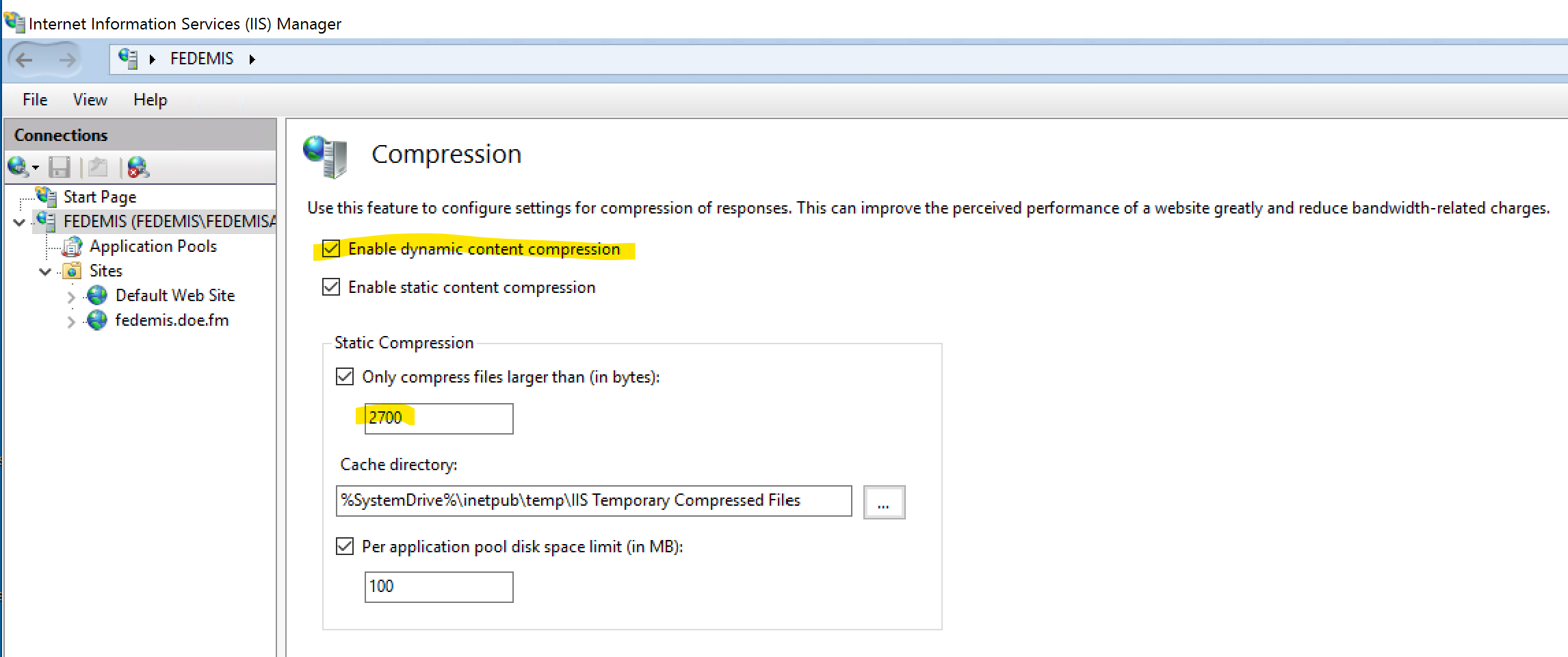This screenshot has height=657, width=1568.
Task: Select the Default Web Site globe
Action: coord(97,296)
